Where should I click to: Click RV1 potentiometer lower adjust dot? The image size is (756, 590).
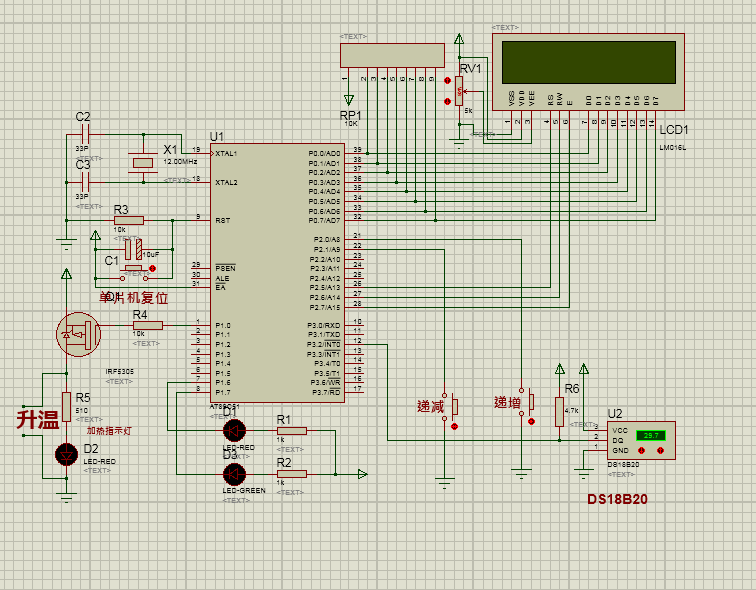point(447,101)
